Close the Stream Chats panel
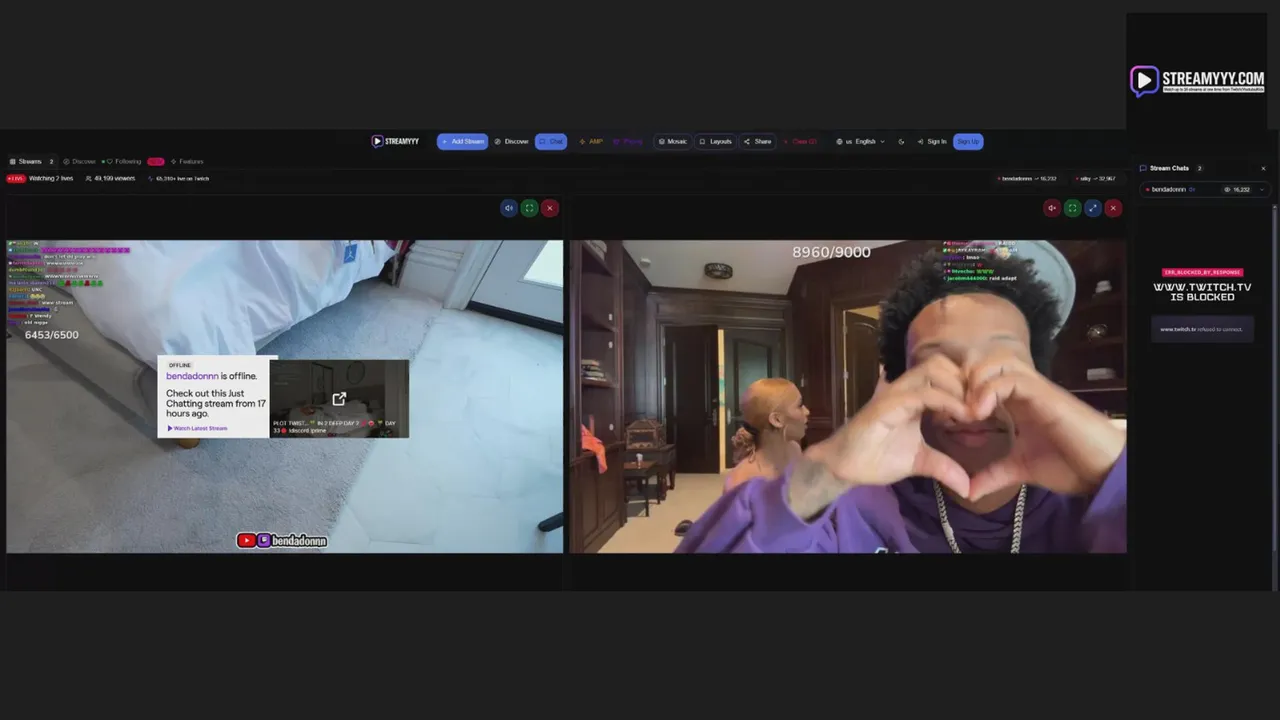 (1263, 168)
